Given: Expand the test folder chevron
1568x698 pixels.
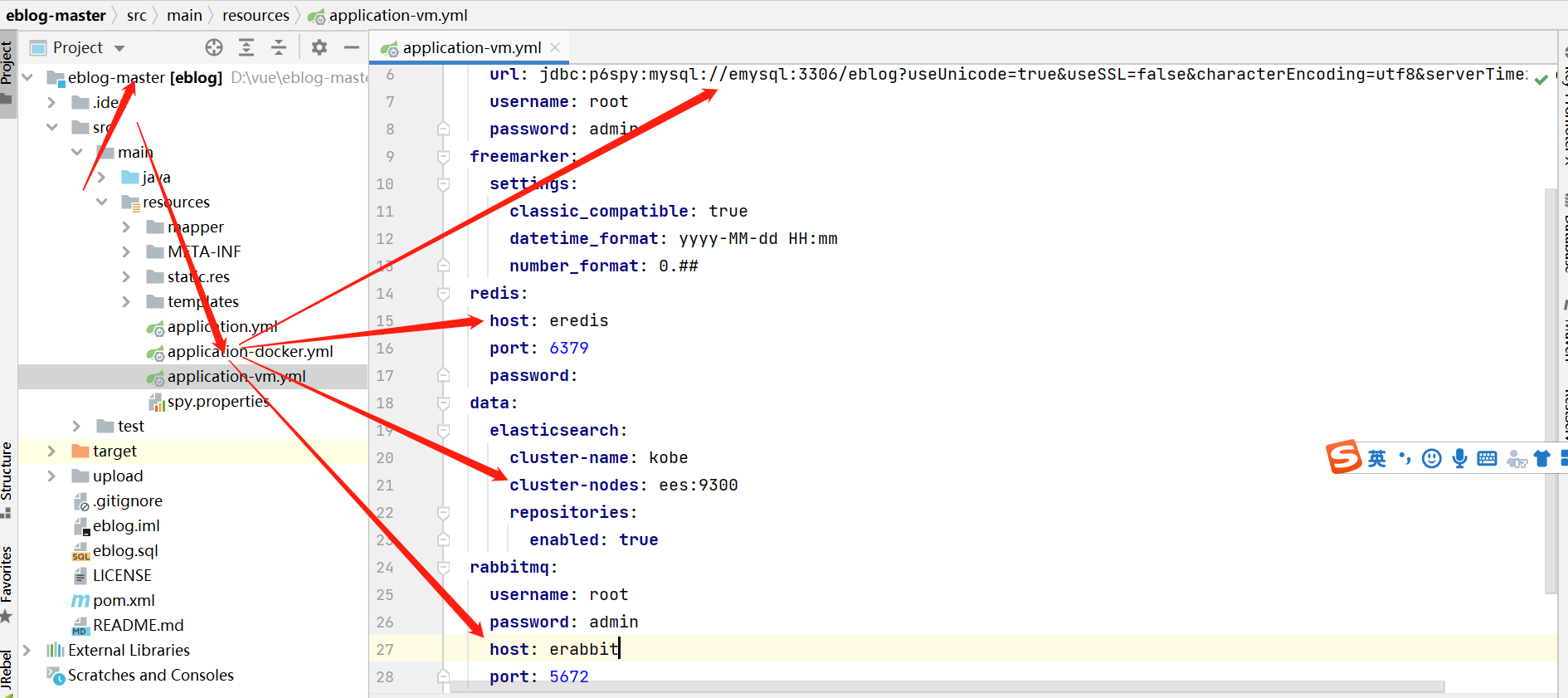Looking at the screenshot, I should point(76,426).
